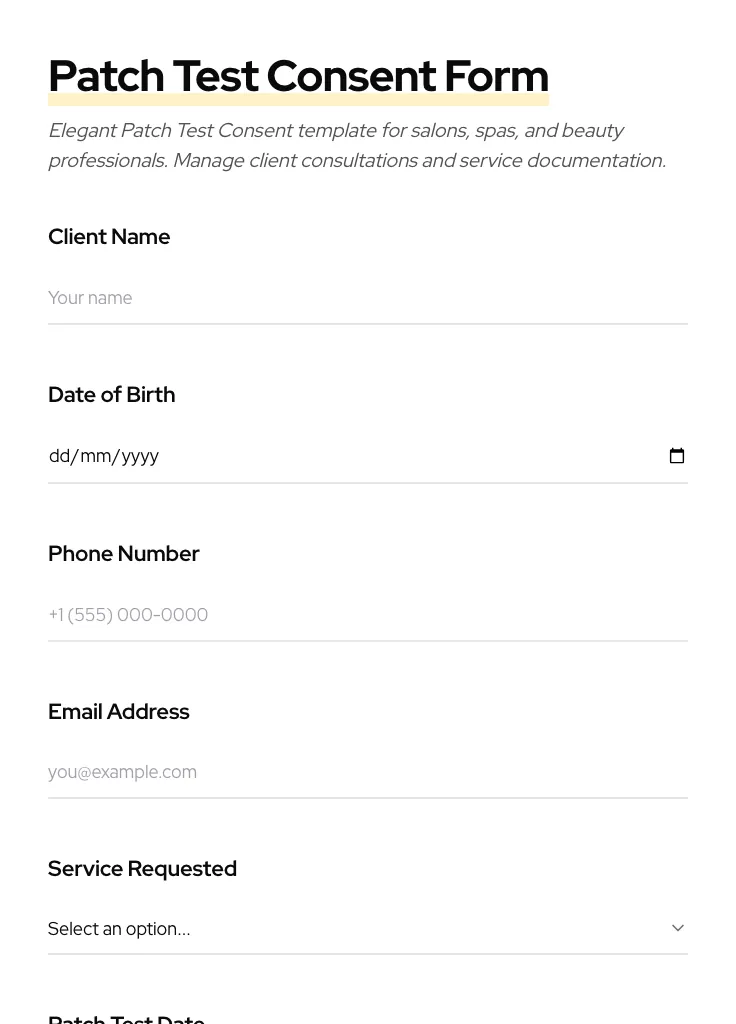Click the Phone Number input field
This screenshot has width=736, height=1024.
367,615
